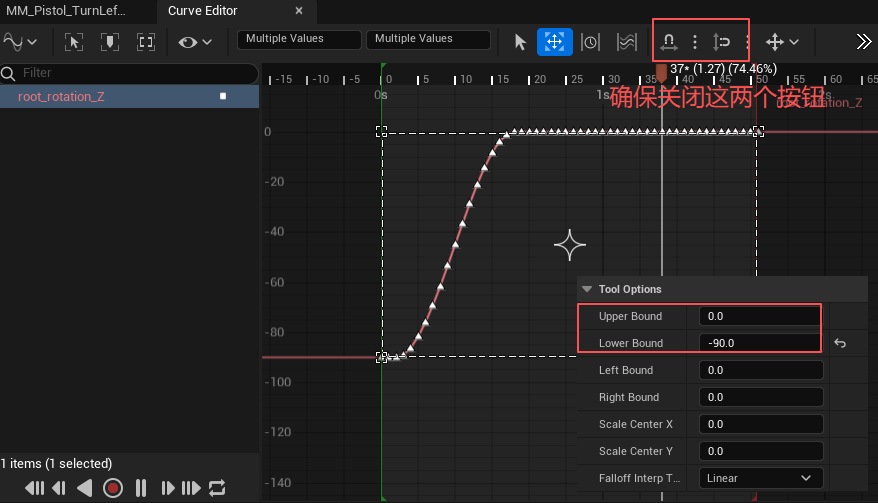The width and height of the screenshot is (878, 503).
Task: Select the root_rotation_Z curve row
Action: pos(129,96)
